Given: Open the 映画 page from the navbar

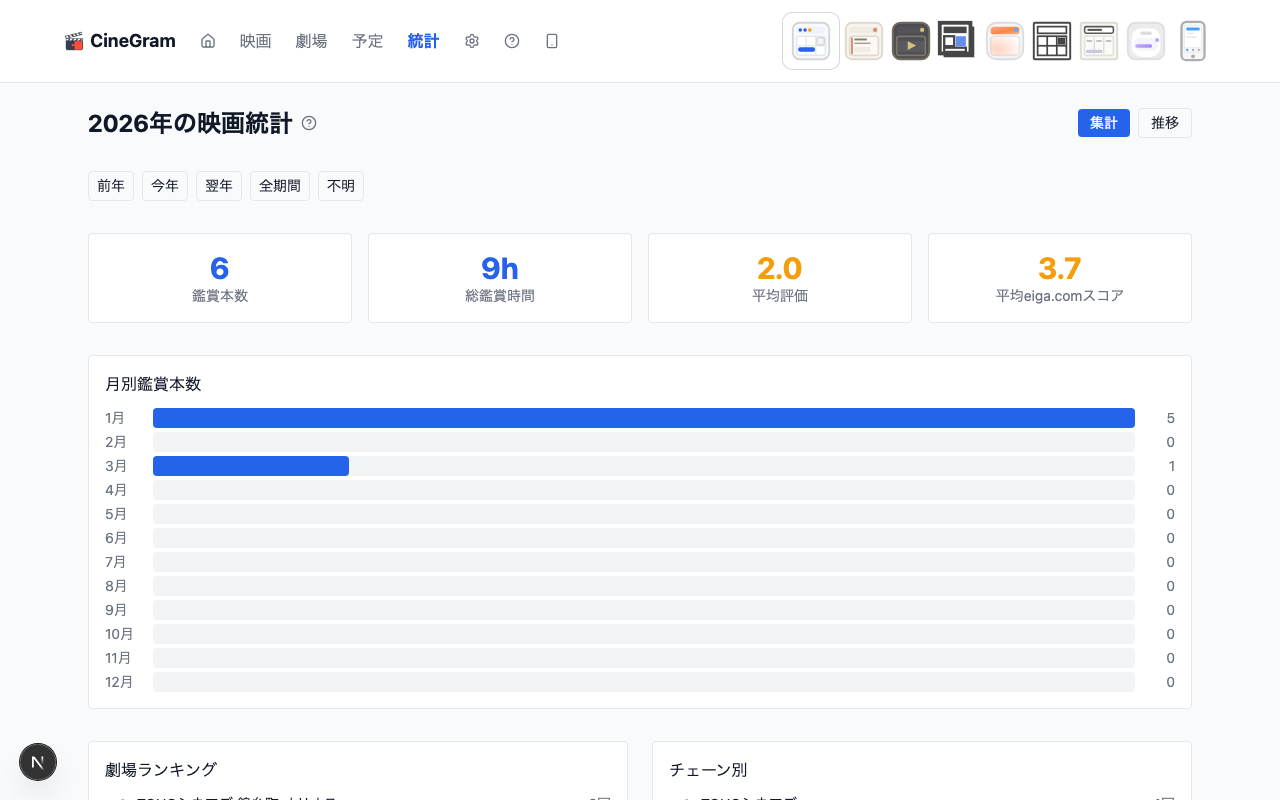Looking at the screenshot, I should click(x=255, y=41).
